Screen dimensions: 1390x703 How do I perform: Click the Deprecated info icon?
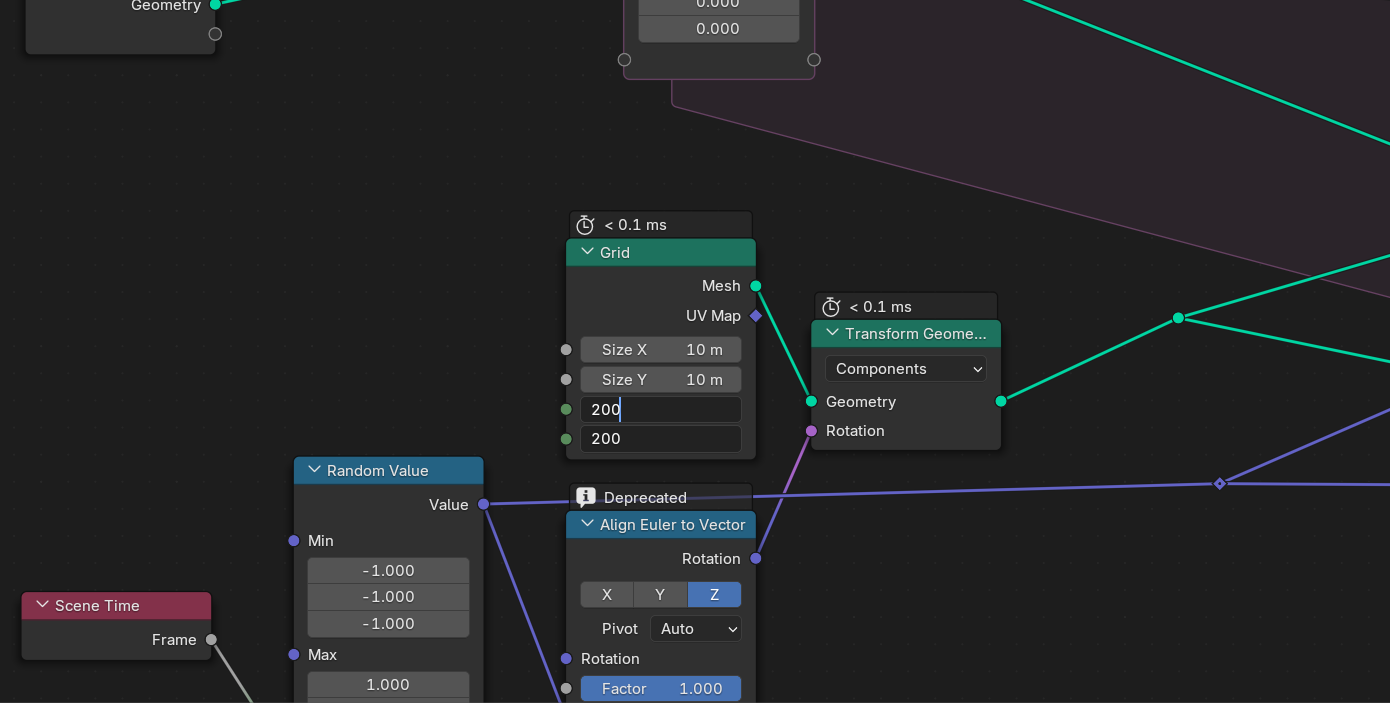pyautogui.click(x=586, y=497)
